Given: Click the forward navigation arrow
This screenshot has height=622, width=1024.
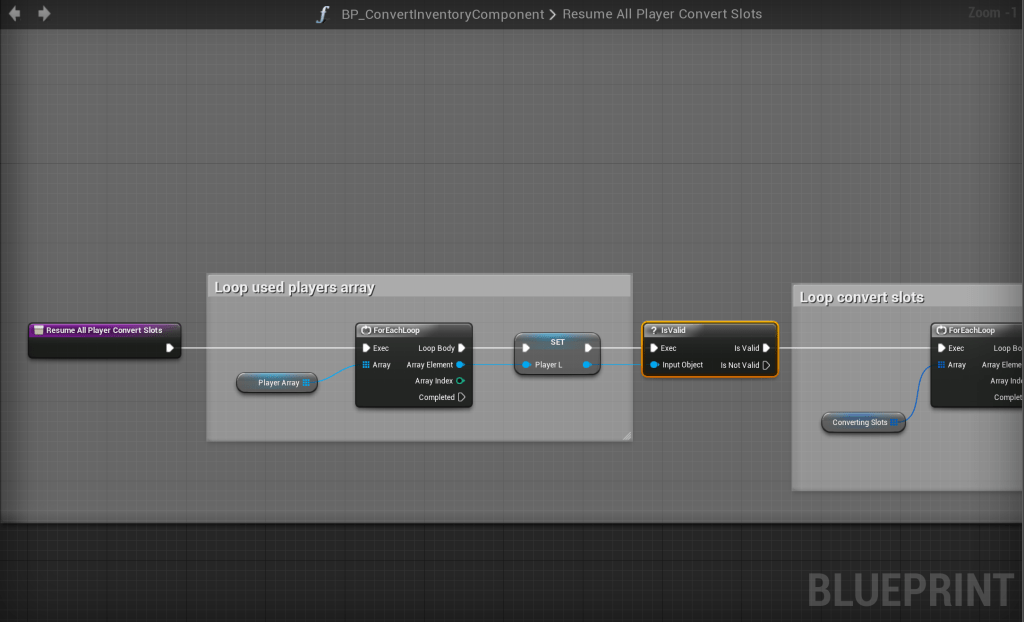Looking at the screenshot, I should pos(44,14).
